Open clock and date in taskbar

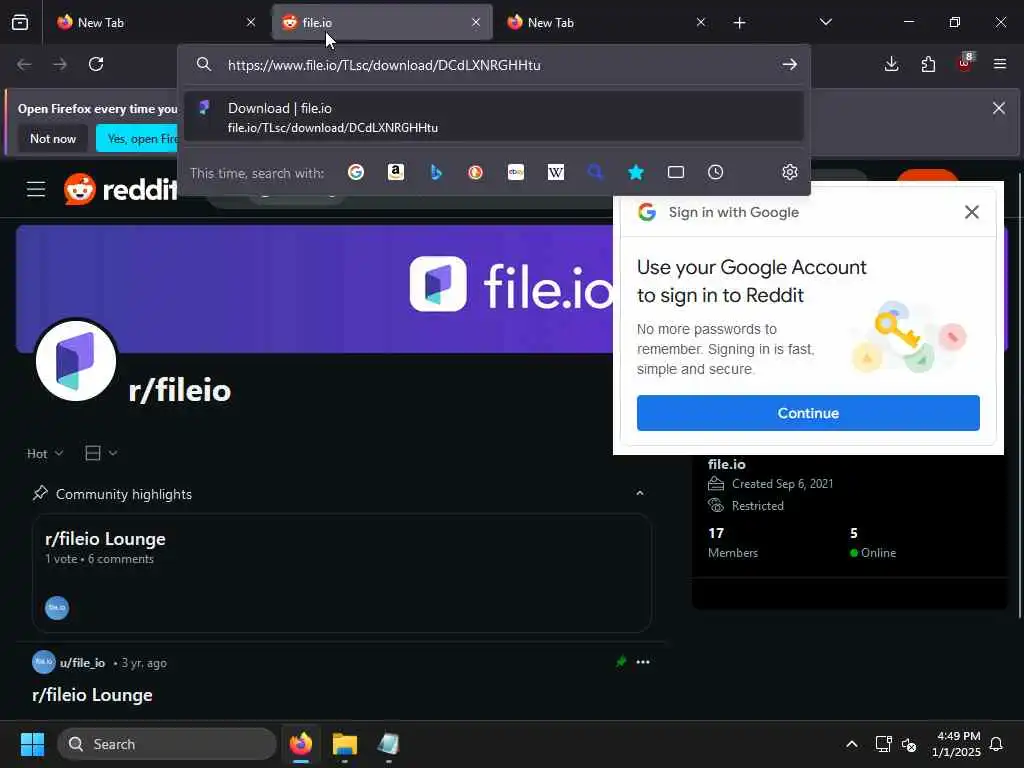(956, 744)
